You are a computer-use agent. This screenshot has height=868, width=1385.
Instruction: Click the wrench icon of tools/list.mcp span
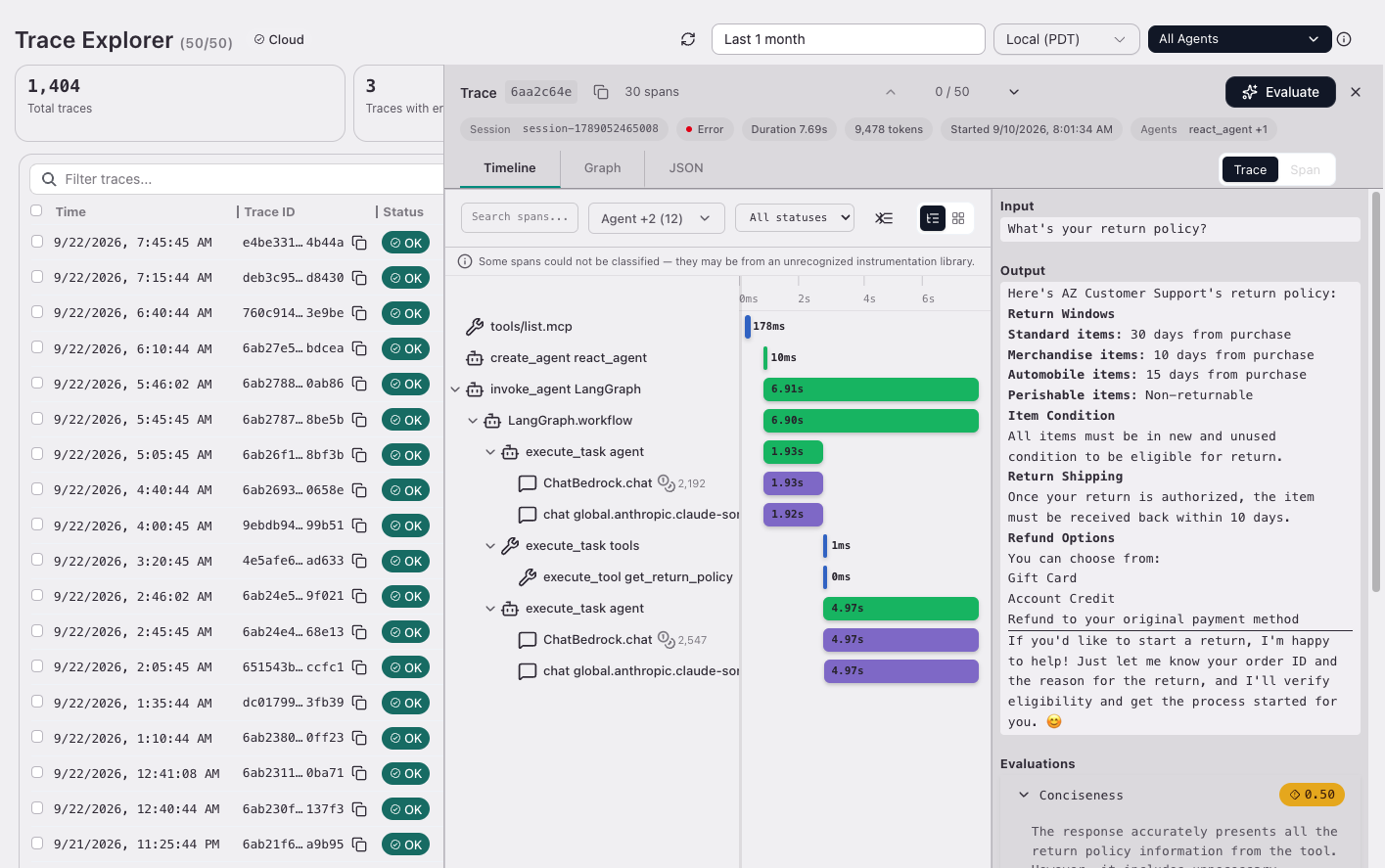[475, 327]
